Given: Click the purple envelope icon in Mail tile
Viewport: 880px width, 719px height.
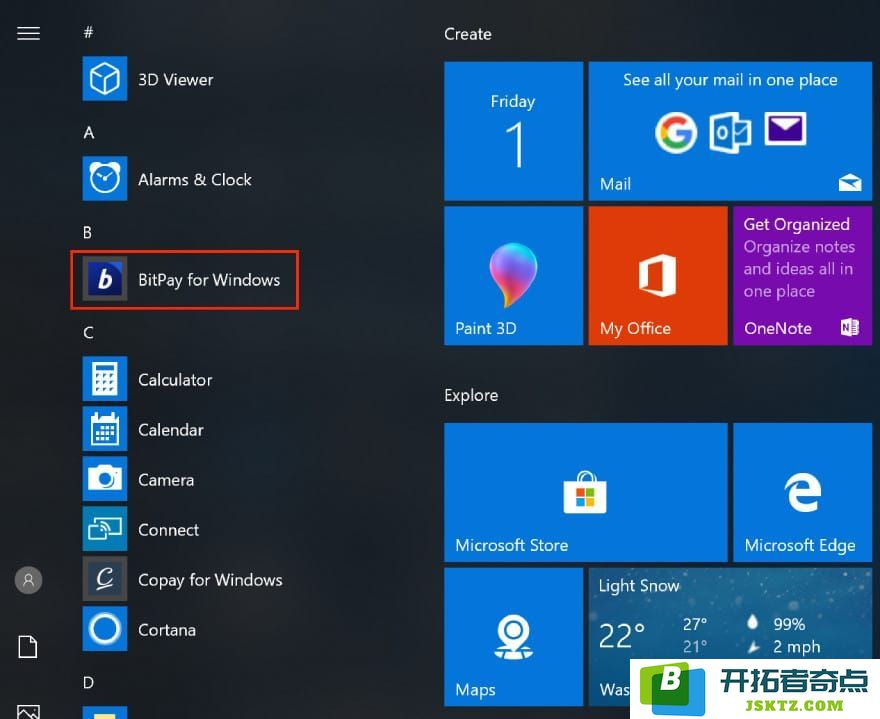Looking at the screenshot, I should tap(785, 128).
